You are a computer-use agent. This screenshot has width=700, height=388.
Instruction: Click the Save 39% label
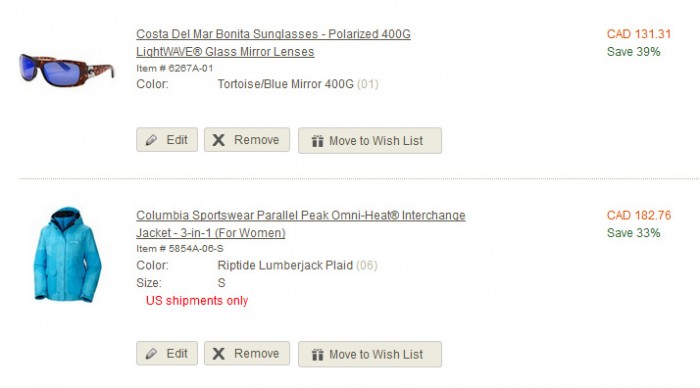(633, 52)
